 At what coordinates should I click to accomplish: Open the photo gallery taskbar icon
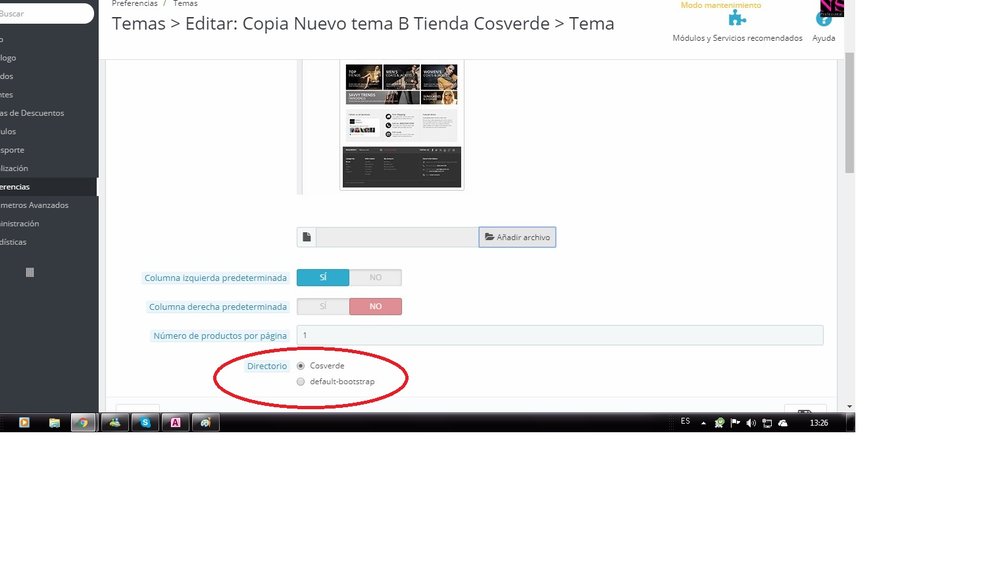pyautogui.click(x=115, y=423)
